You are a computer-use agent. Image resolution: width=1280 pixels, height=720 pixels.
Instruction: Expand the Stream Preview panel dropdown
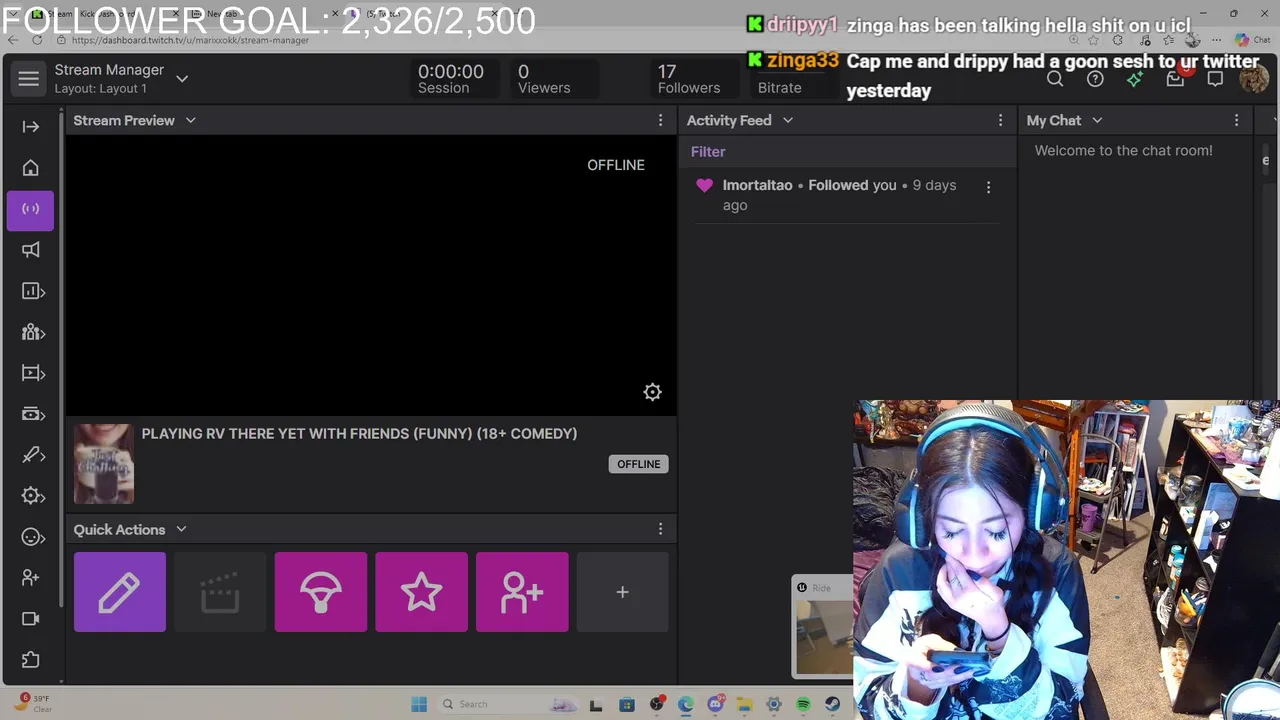click(x=190, y=120)
